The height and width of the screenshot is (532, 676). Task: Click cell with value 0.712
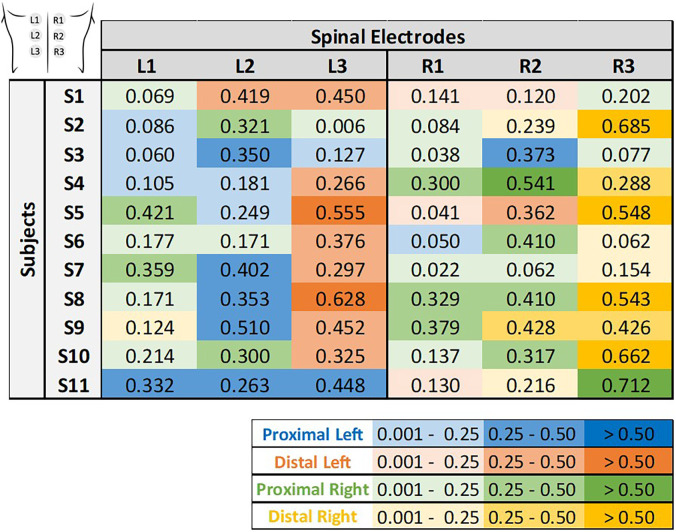click(x=625, y=384)
